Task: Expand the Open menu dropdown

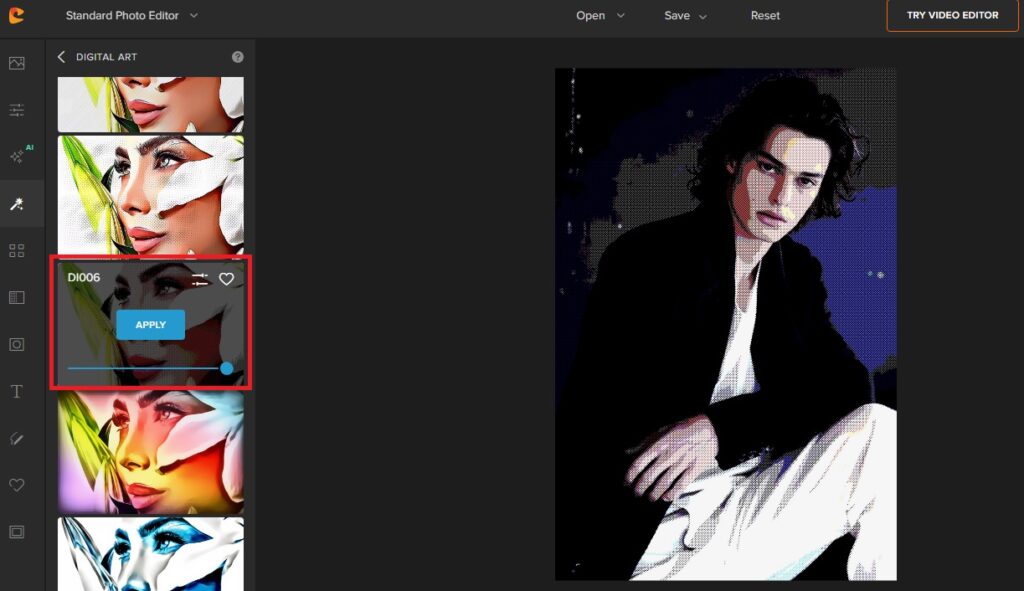Action: click(600, 15)
